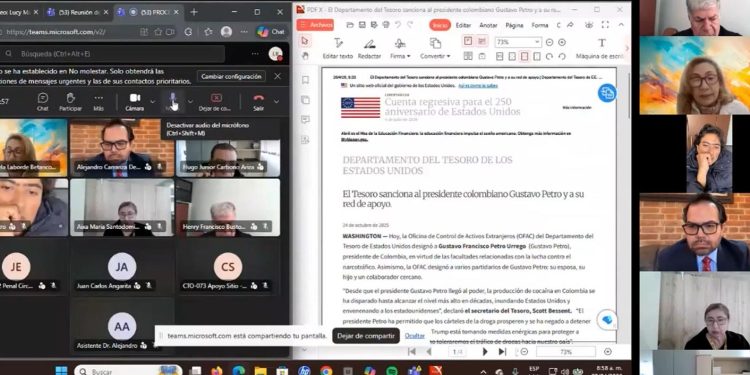Switch to the (53) PROC browser tab
Screen dimensions: 750x375
click(148, 12)
